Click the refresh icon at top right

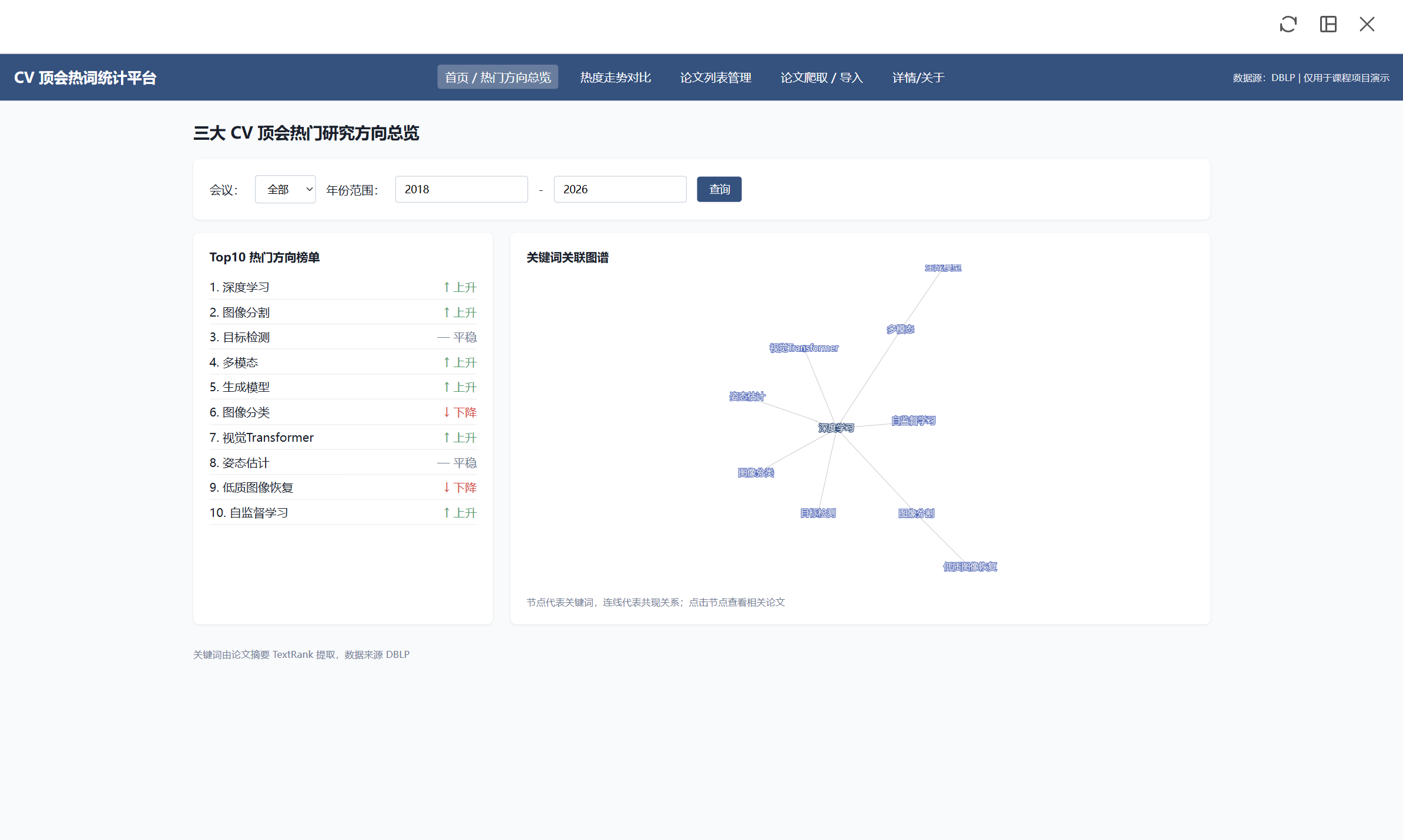pyautogui.click(x=1288, y=24)
